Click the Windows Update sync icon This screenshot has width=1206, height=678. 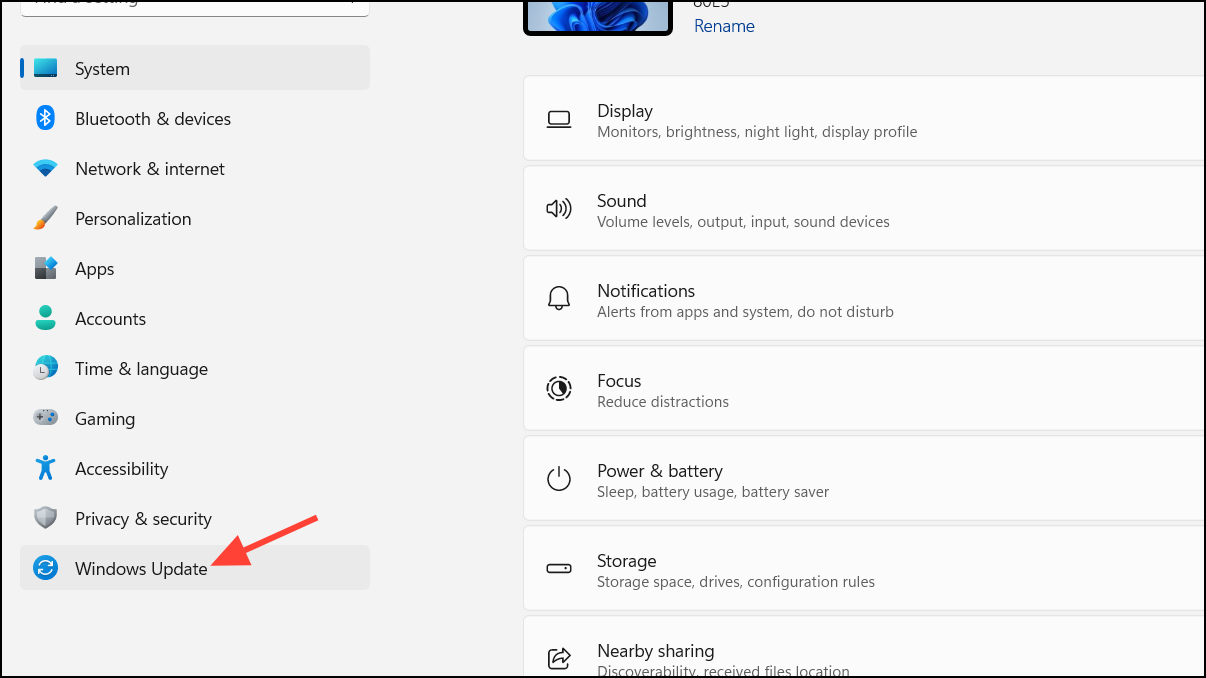(46, 568)
